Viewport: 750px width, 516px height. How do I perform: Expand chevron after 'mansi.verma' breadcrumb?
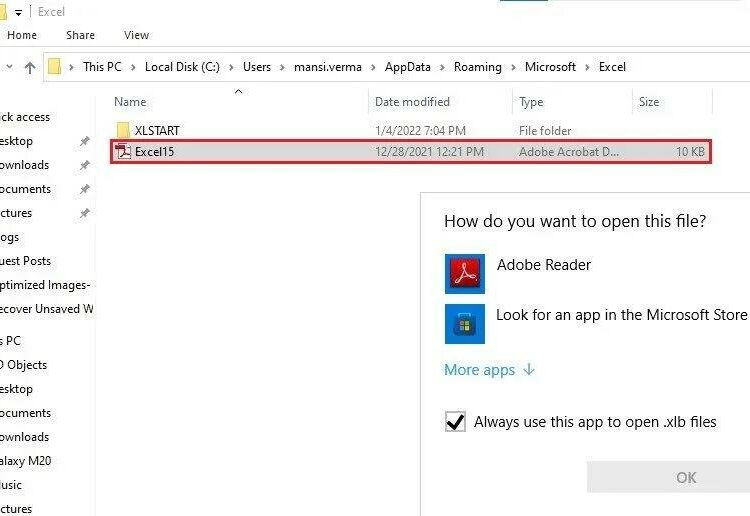pos(374,67)
